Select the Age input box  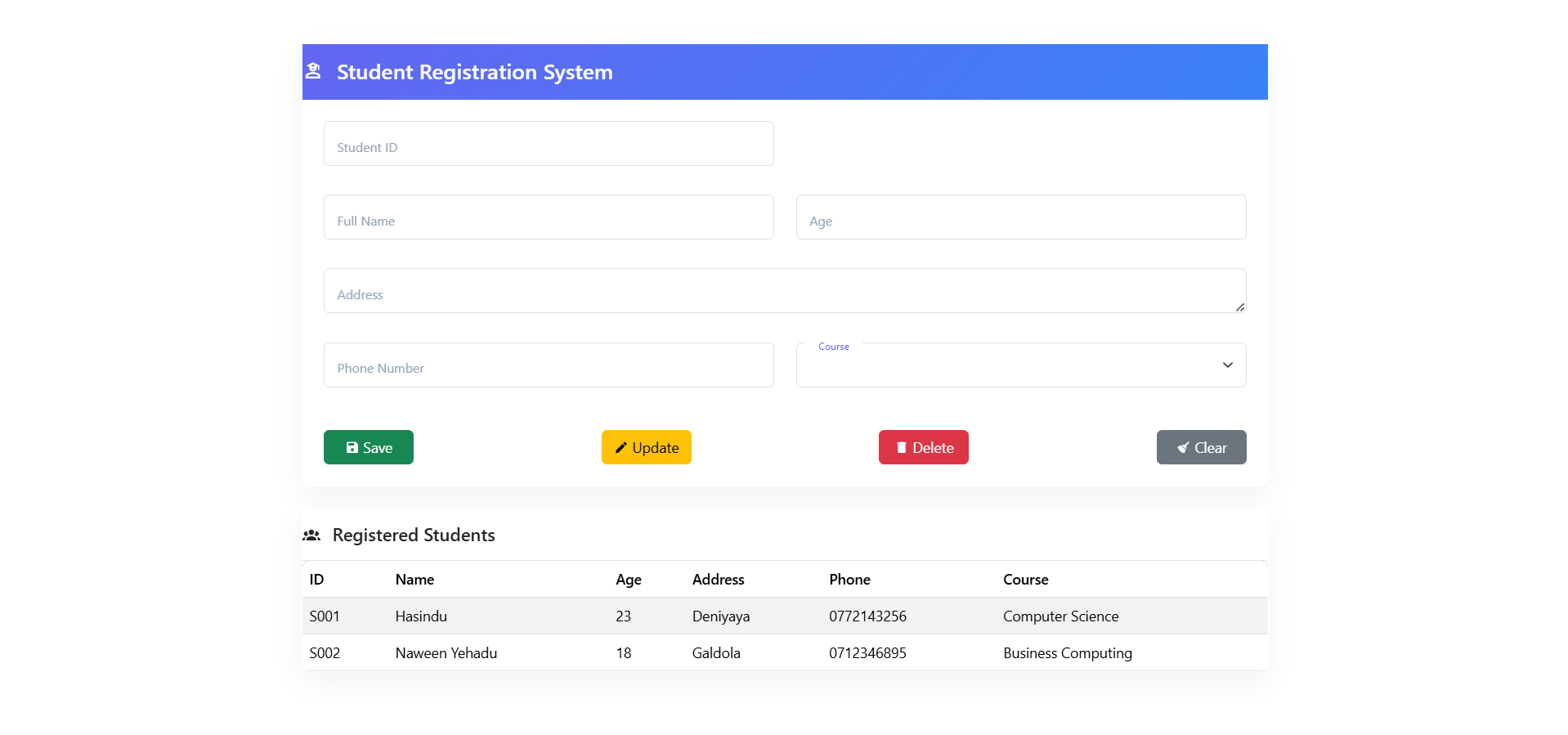pos(1020,217)
